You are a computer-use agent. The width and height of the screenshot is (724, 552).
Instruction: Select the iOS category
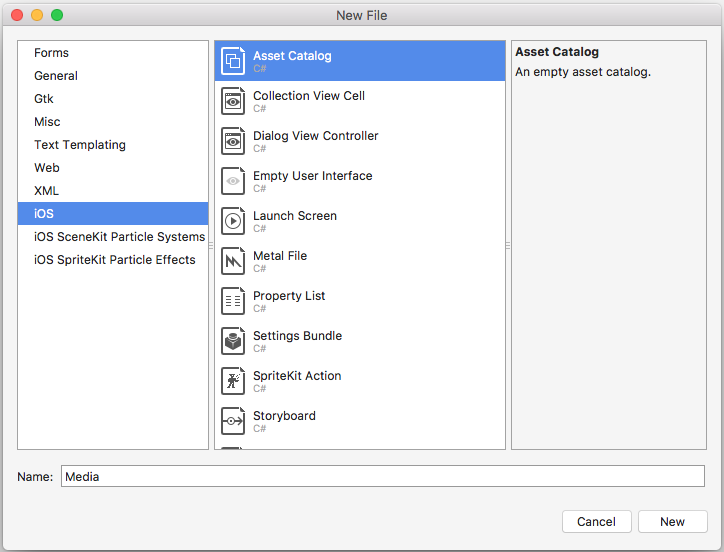click(113, 213)
